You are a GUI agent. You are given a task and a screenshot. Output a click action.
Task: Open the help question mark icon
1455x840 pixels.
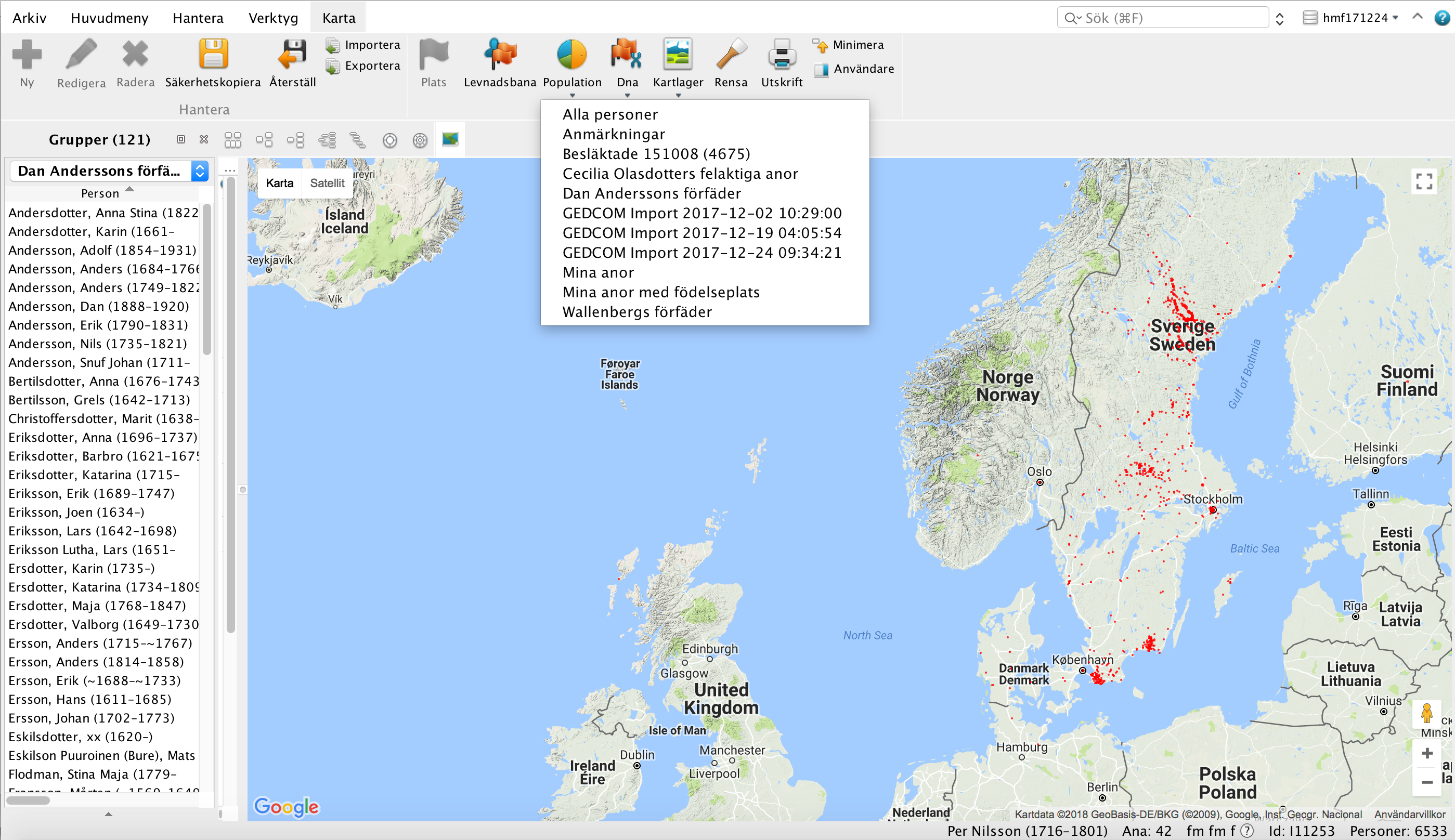(1443, 18)
